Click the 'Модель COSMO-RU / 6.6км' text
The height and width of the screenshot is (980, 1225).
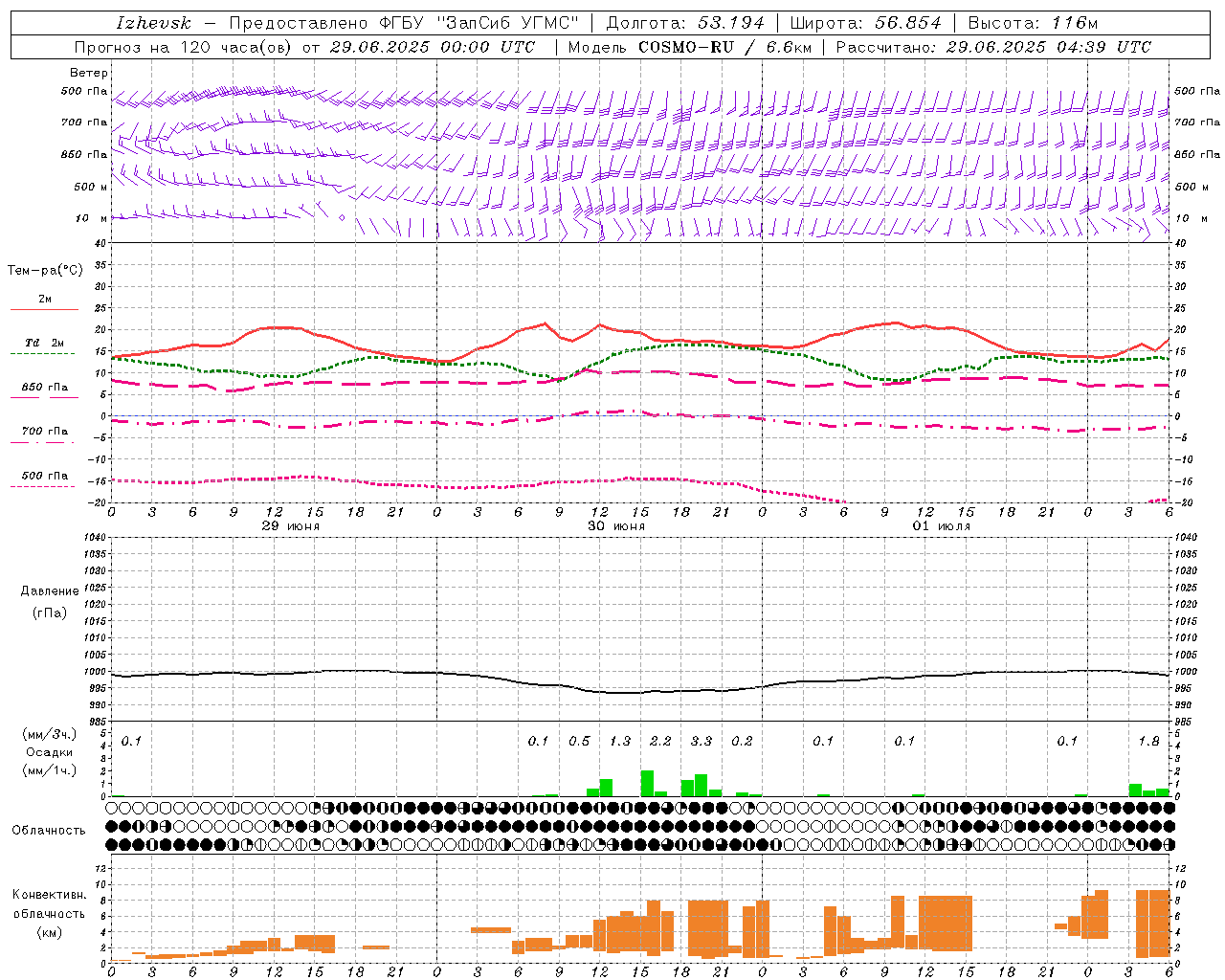coord(690,47)
